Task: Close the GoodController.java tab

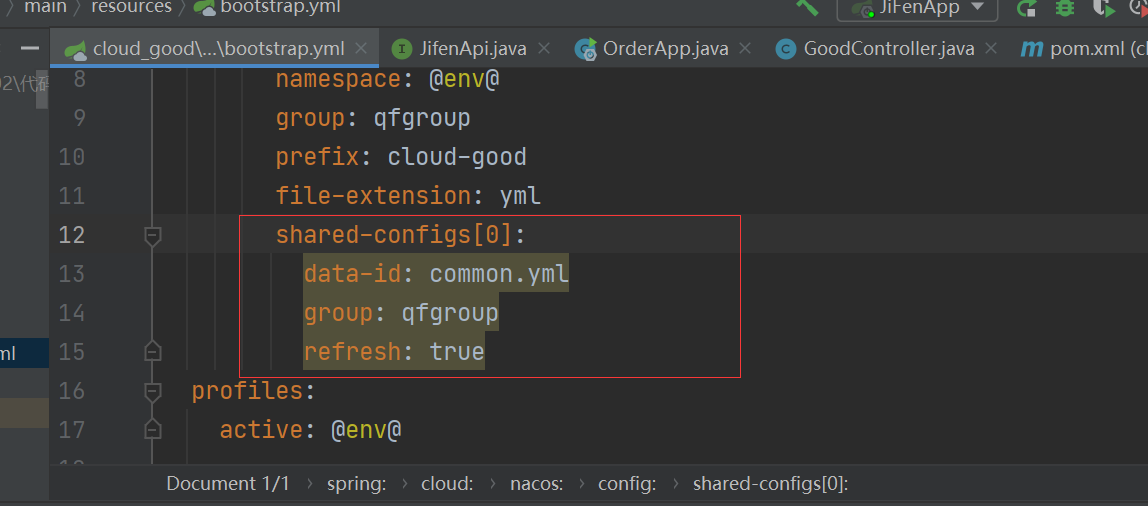Action: pos(992,48)
